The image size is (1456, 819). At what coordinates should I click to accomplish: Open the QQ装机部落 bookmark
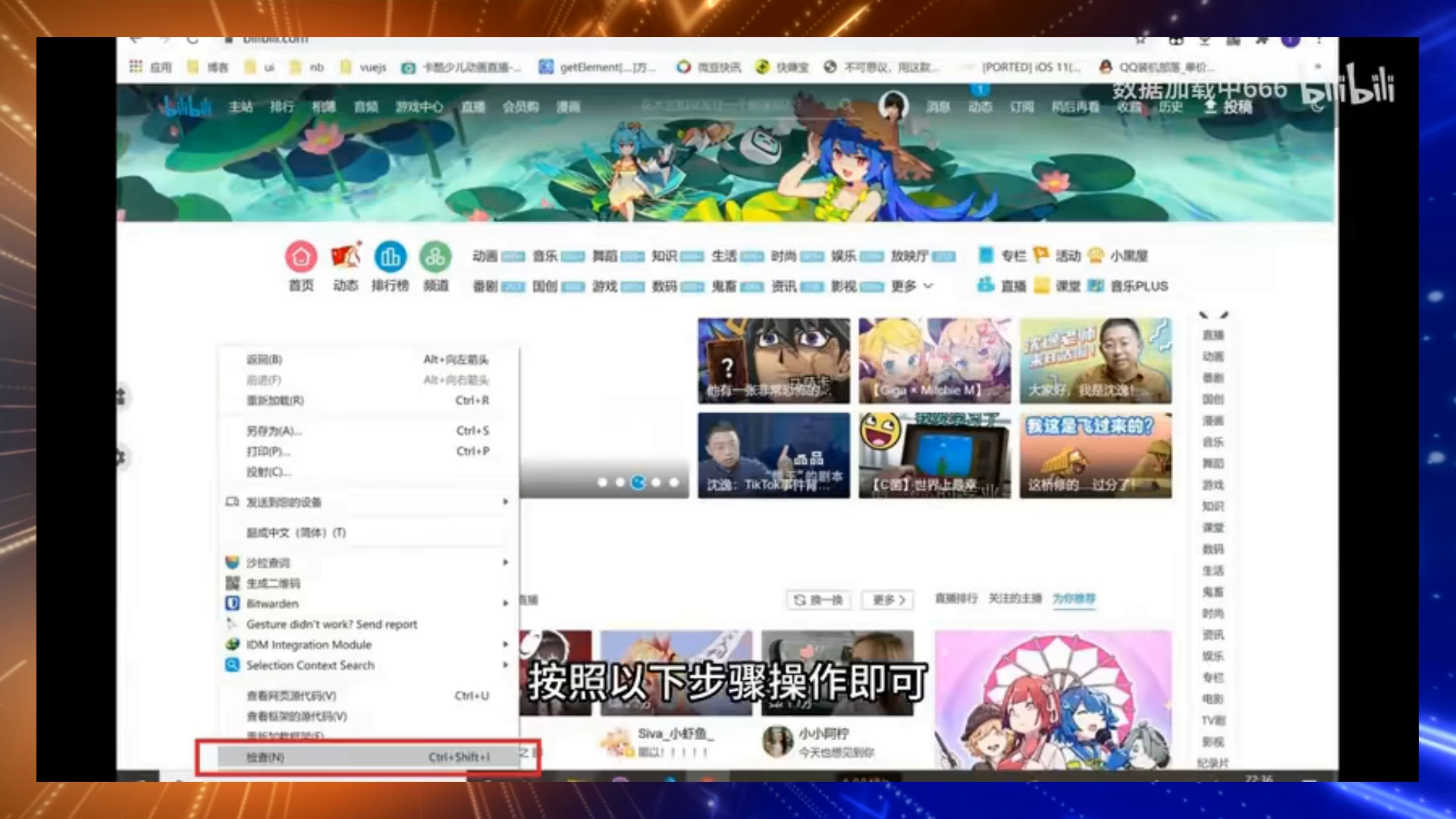click(1156, 67)
